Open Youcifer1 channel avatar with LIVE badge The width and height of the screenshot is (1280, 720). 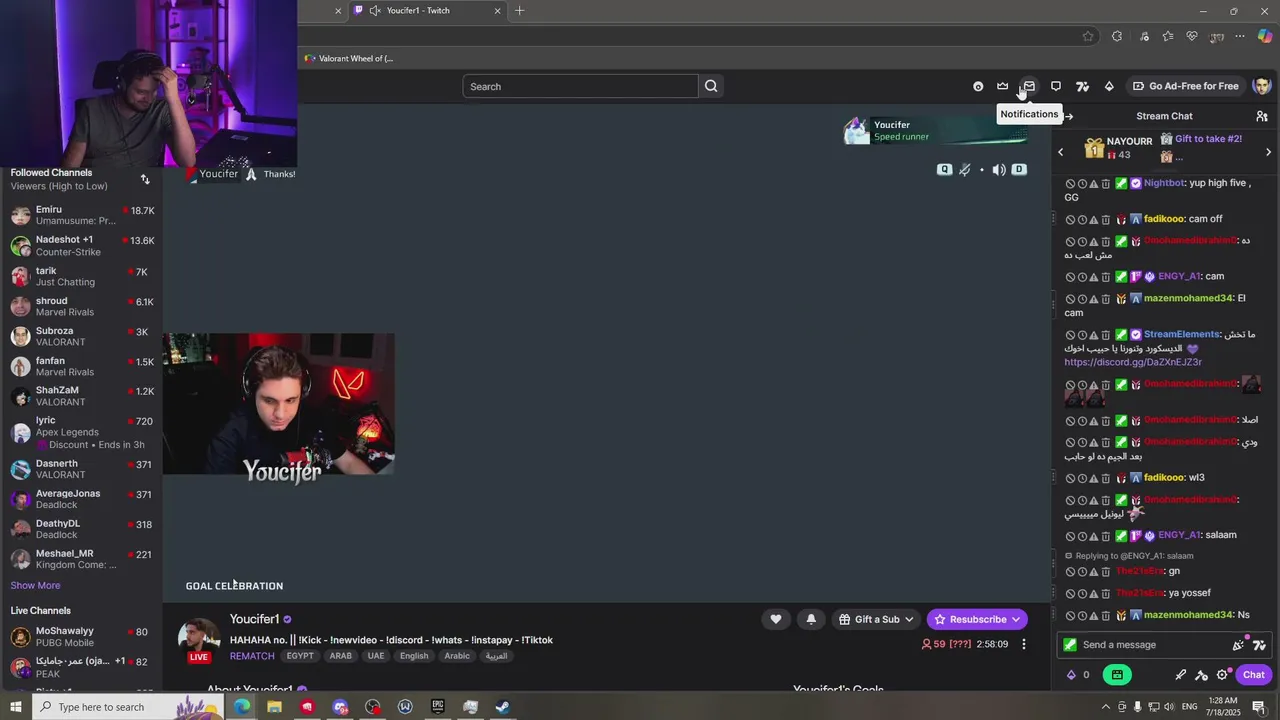199,640
